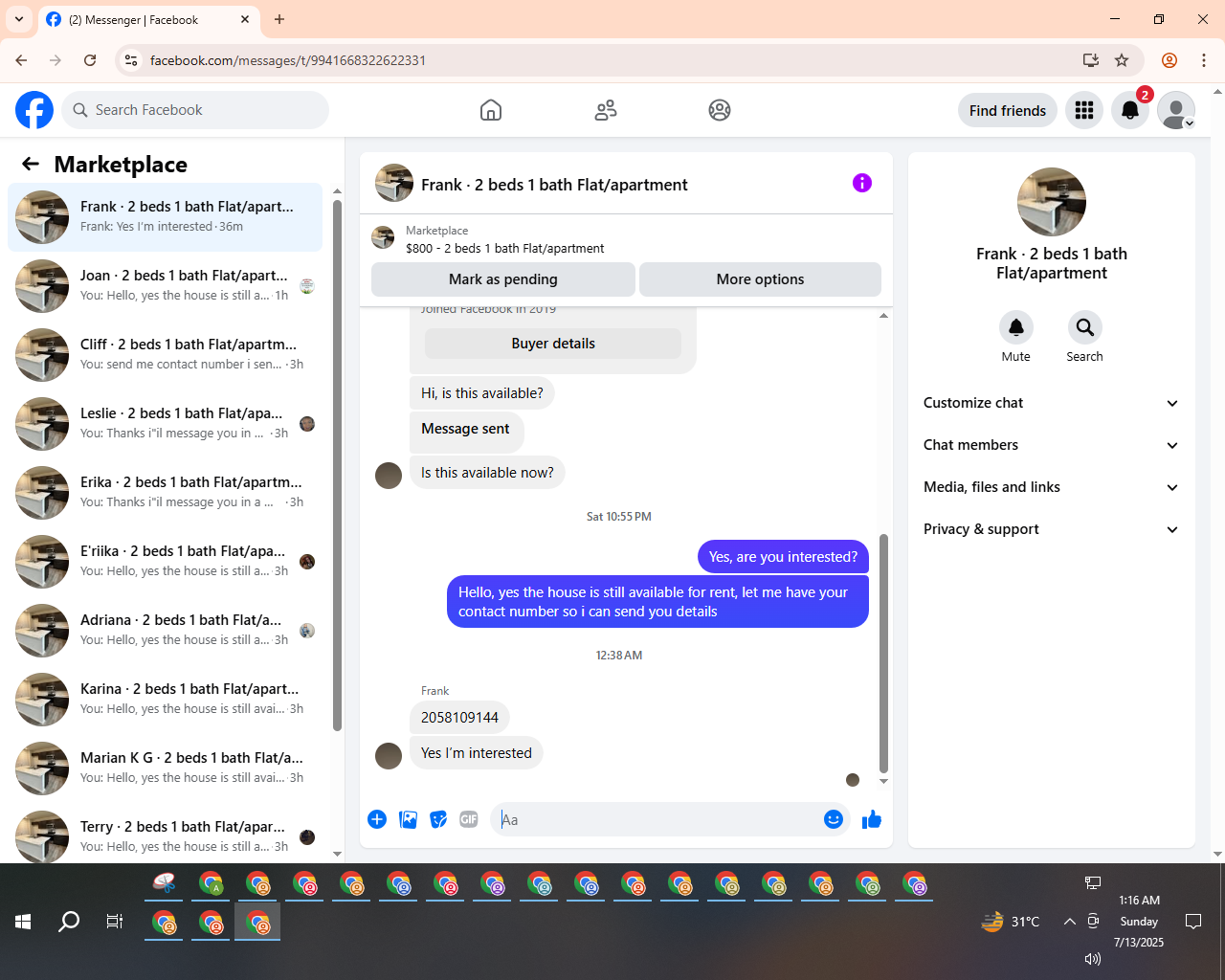This screenshot has width=1225, height=980.
Task: Open Windows taskbar search
Action: (69, 922)
